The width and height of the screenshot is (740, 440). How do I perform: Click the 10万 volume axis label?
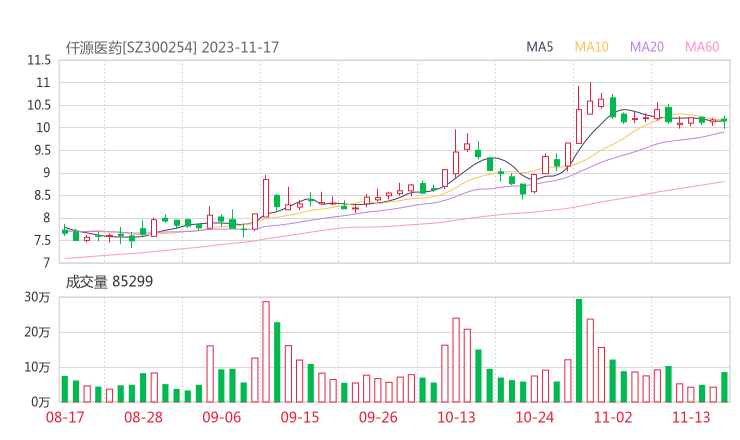point(37,367)
